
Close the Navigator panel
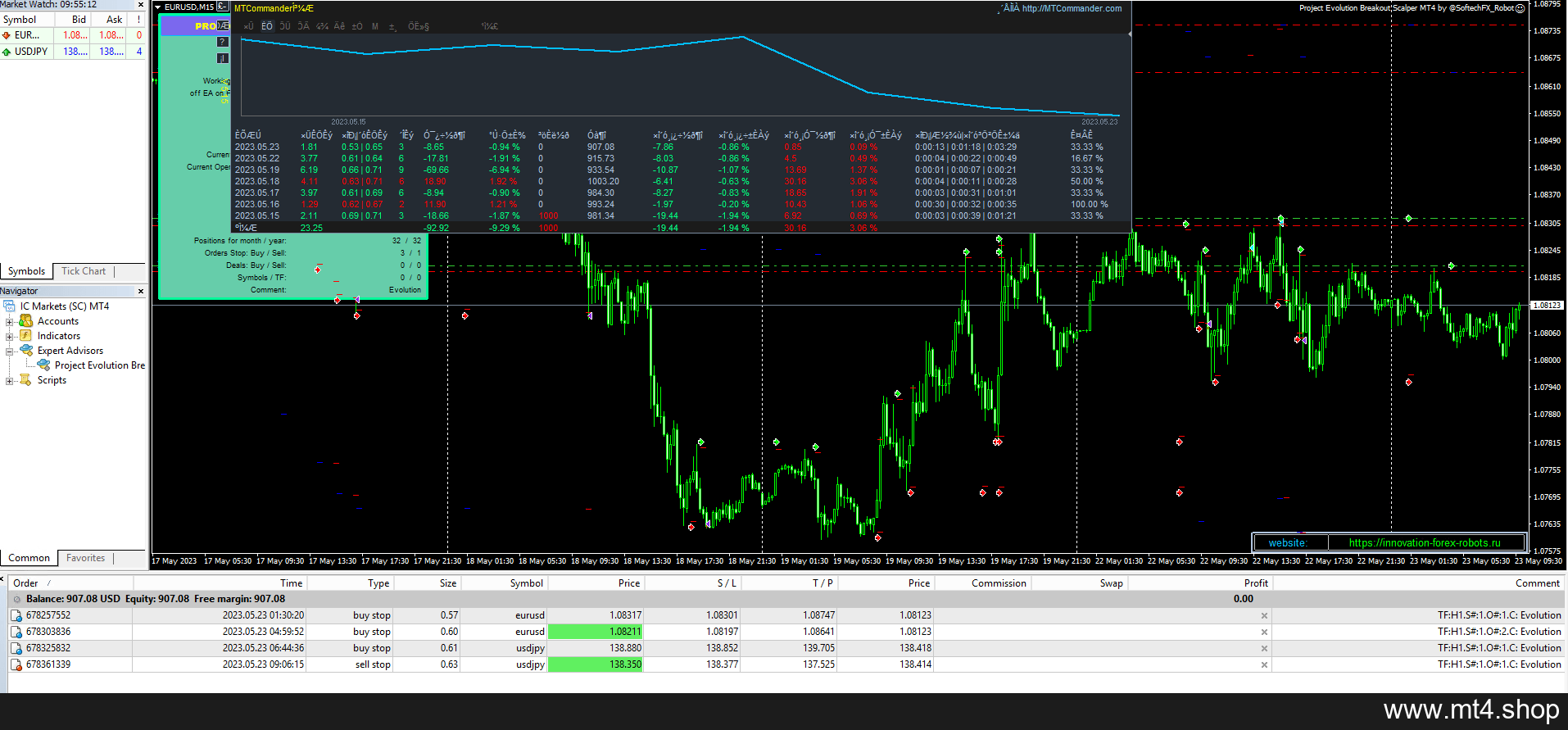coord(140,291)
